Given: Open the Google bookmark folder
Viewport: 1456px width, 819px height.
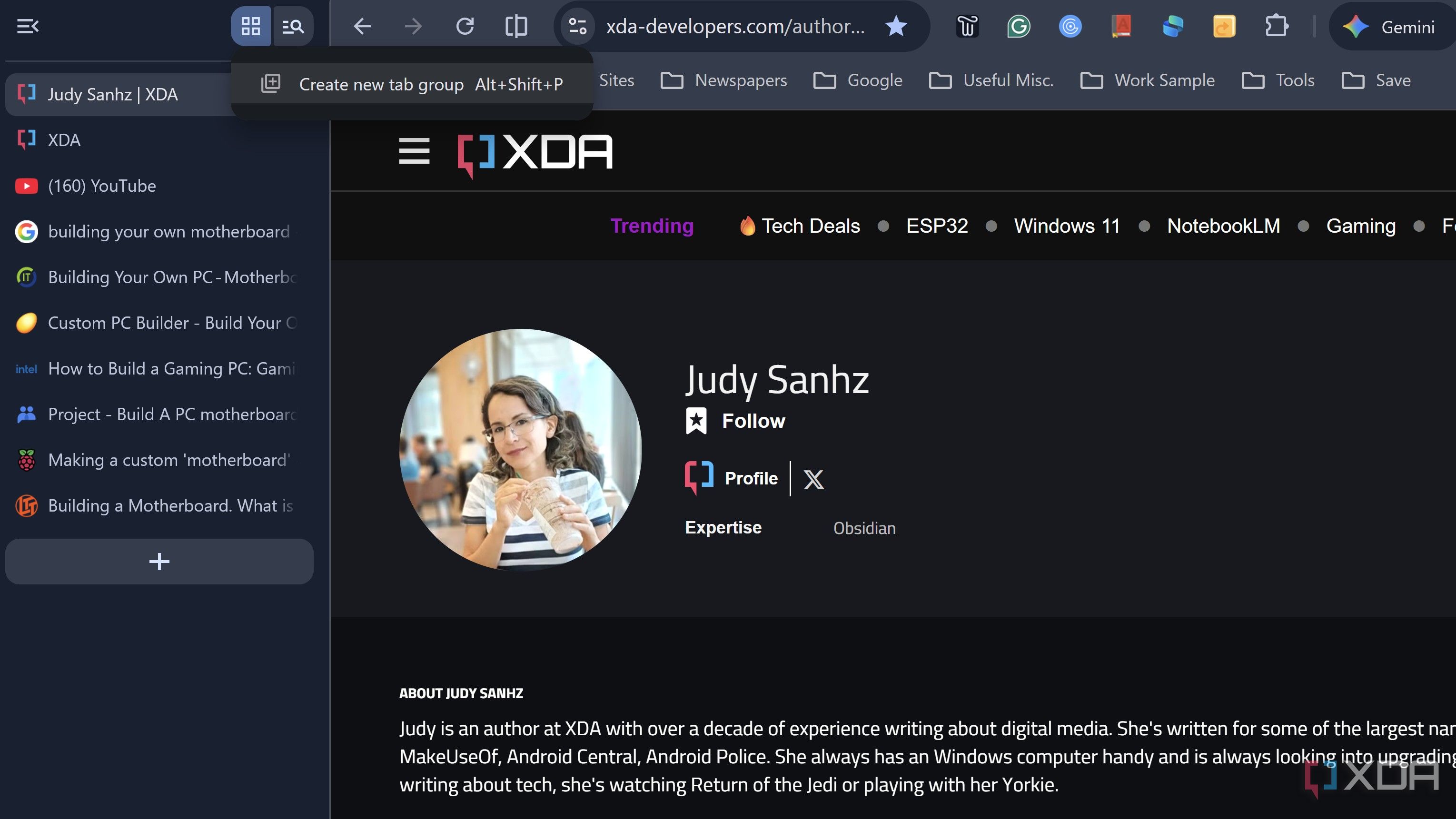Looking at the screenshot, I should [857, 80].
